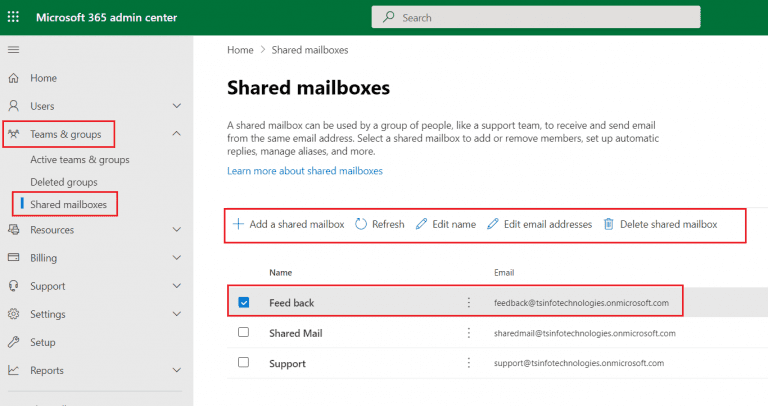768x406 pixels.
Task: Click the Setup wrench icon
Action: [14, 342]
